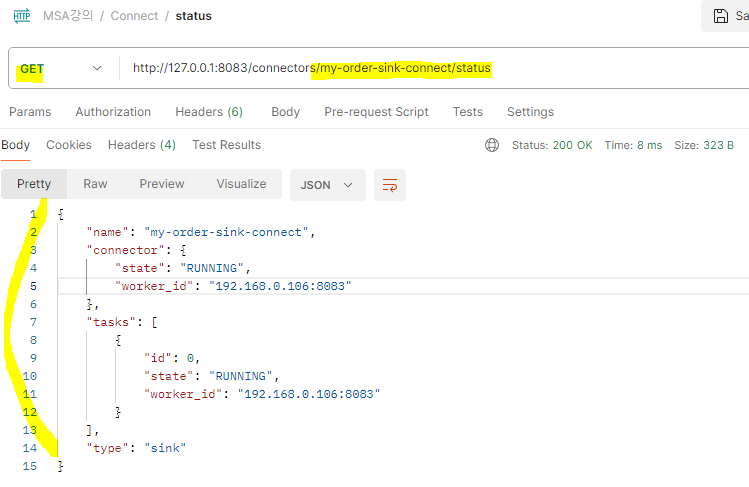Switch to Visualize response view

(x=241, y=184)
